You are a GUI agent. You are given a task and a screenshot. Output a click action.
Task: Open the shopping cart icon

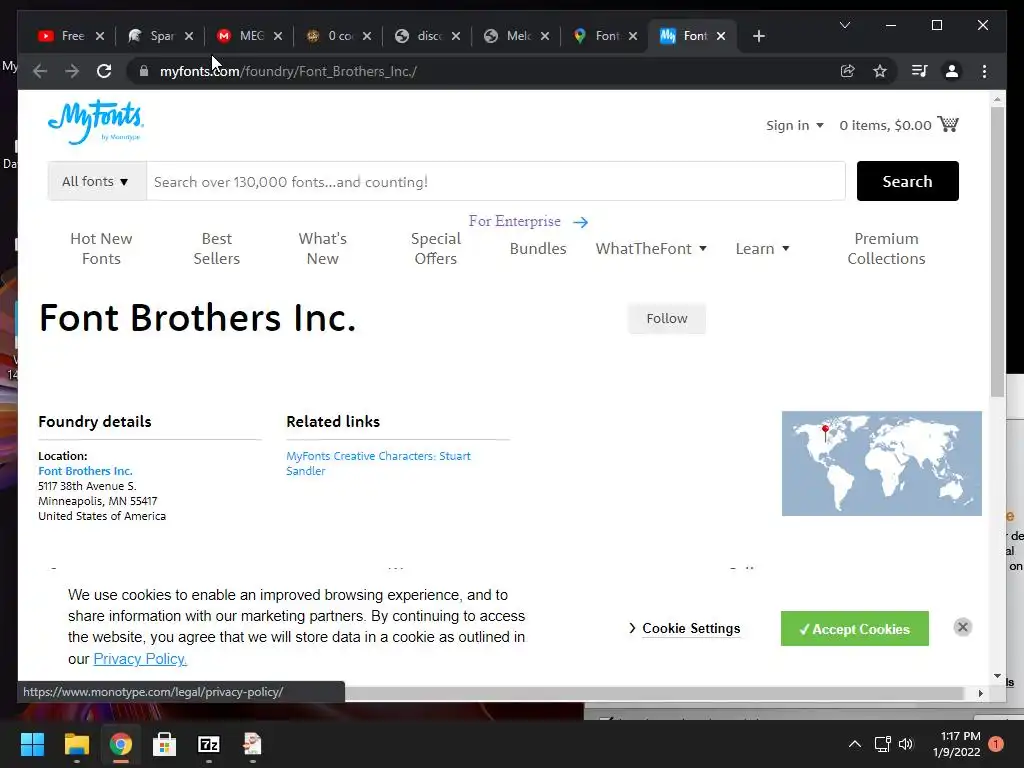(x=948, y=124)
